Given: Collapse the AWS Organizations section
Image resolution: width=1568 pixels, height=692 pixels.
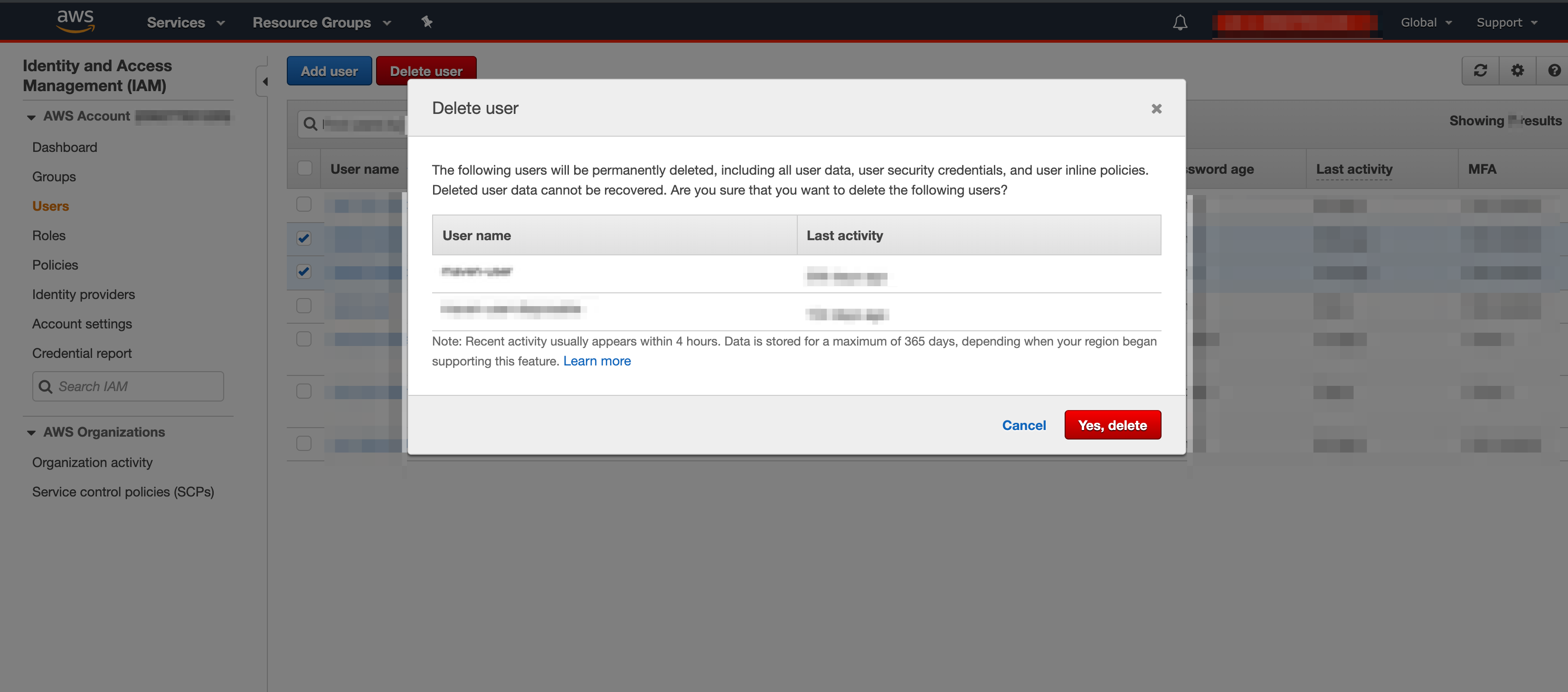Looking at the screenshot, I should 31,433.
